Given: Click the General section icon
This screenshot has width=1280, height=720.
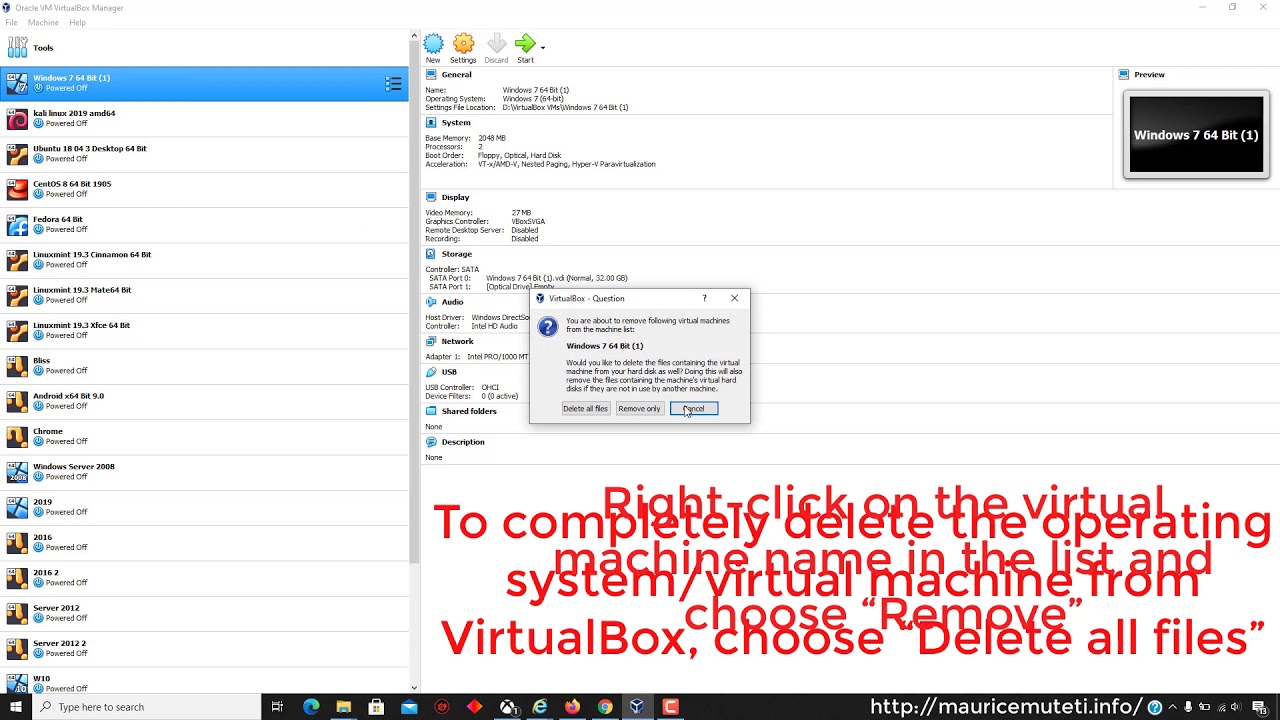Looking at the screenshot, I should click(431, 74).
